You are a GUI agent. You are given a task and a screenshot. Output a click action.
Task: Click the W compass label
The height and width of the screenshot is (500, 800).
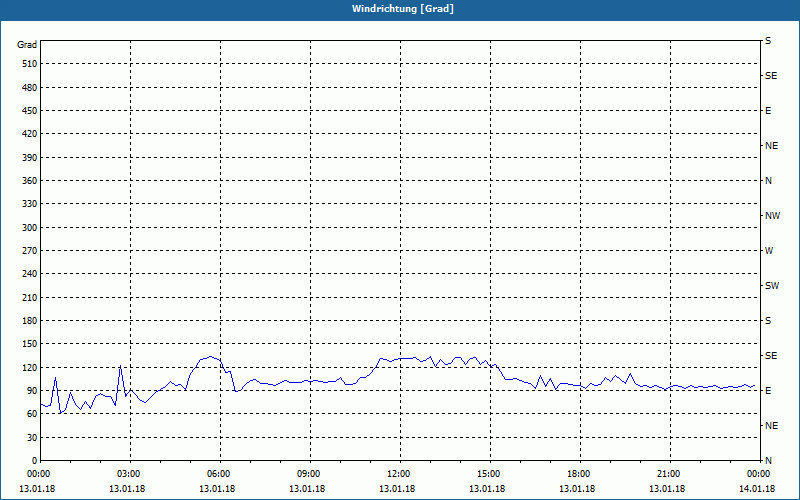click(769, 251)
